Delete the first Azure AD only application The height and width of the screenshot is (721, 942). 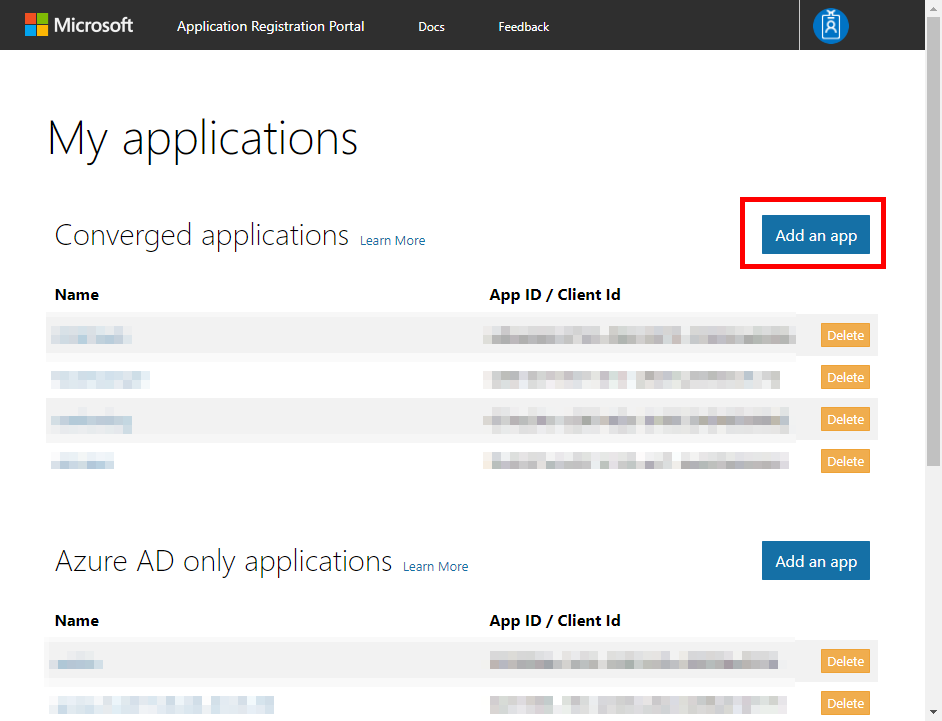tap(845, 661)
